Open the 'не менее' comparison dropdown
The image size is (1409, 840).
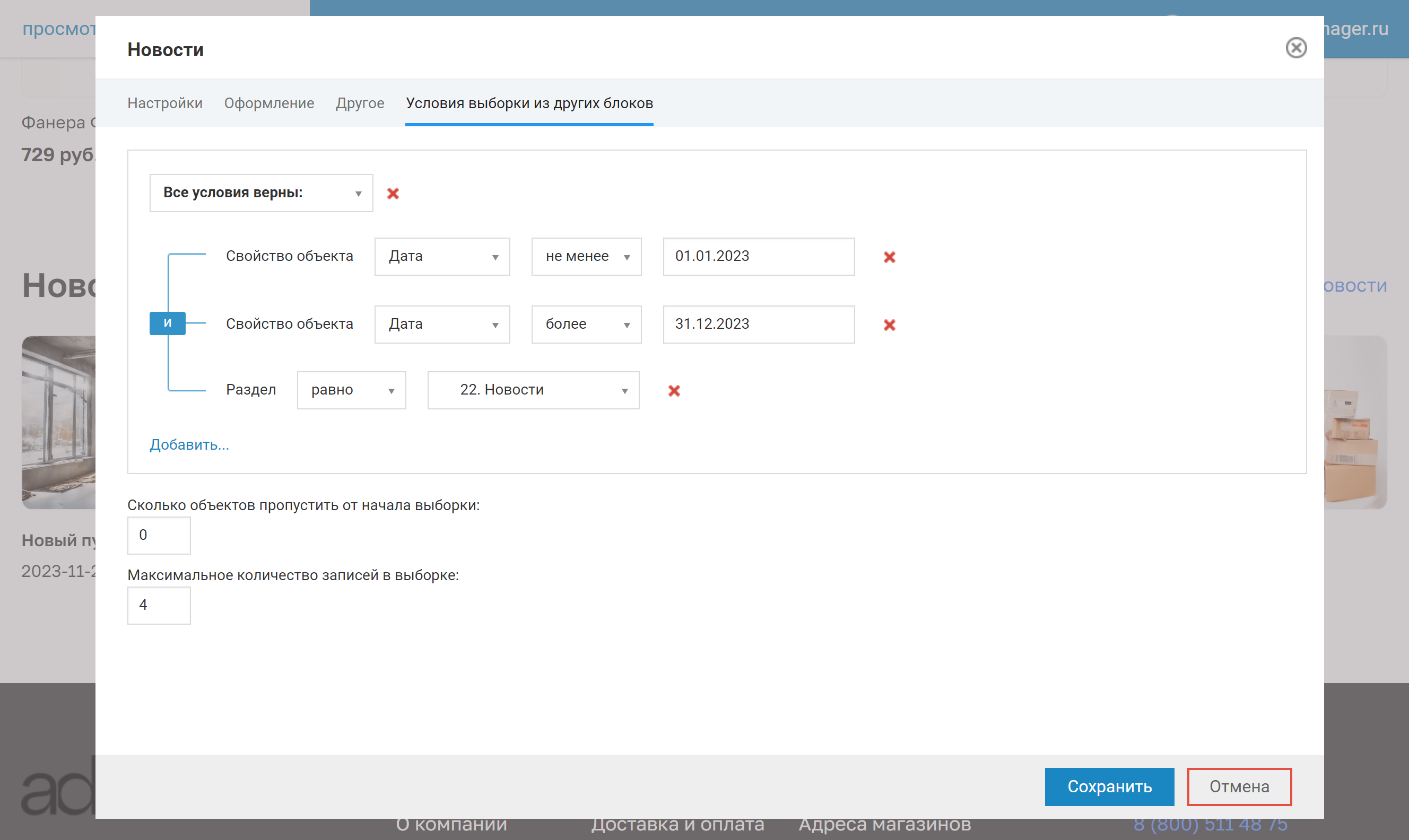click(x=586, y=257)
